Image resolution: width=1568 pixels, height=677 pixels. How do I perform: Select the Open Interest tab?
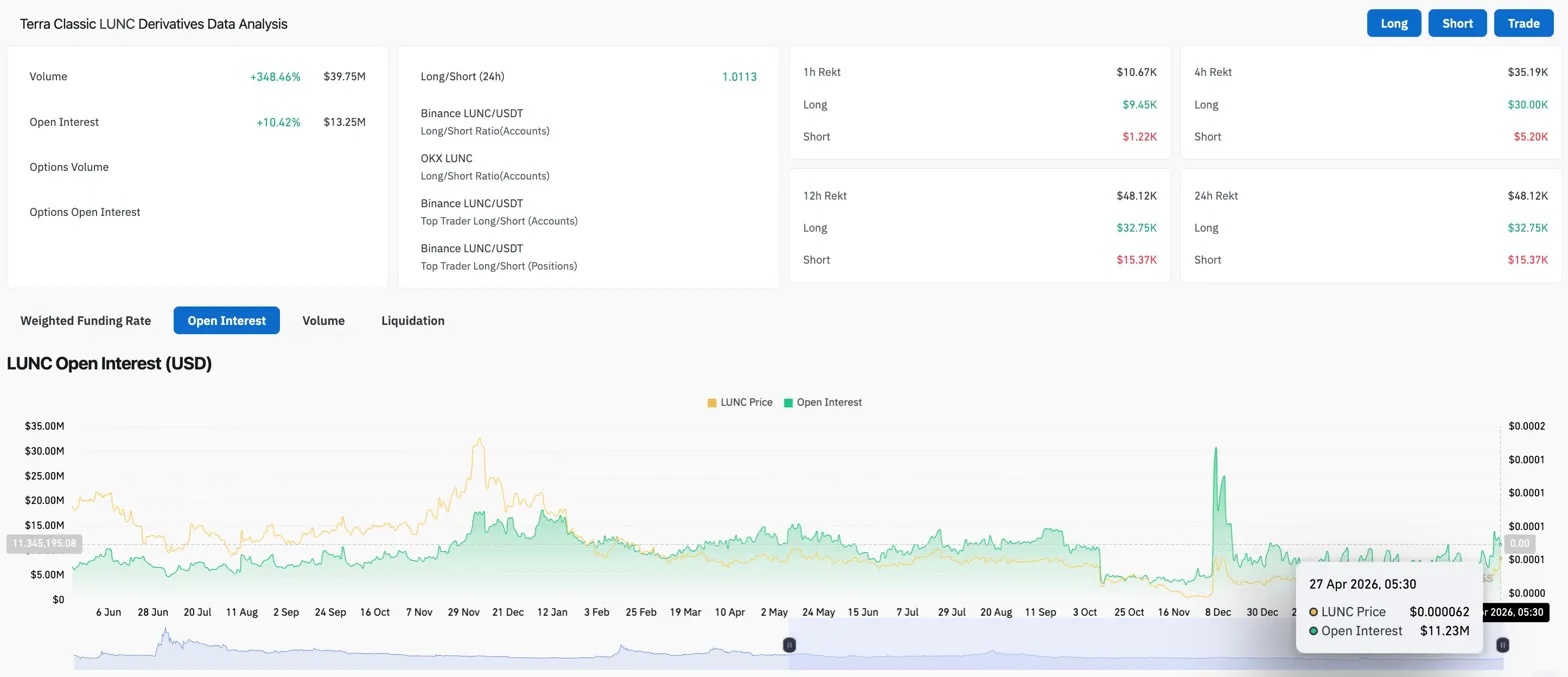point(226,321)
